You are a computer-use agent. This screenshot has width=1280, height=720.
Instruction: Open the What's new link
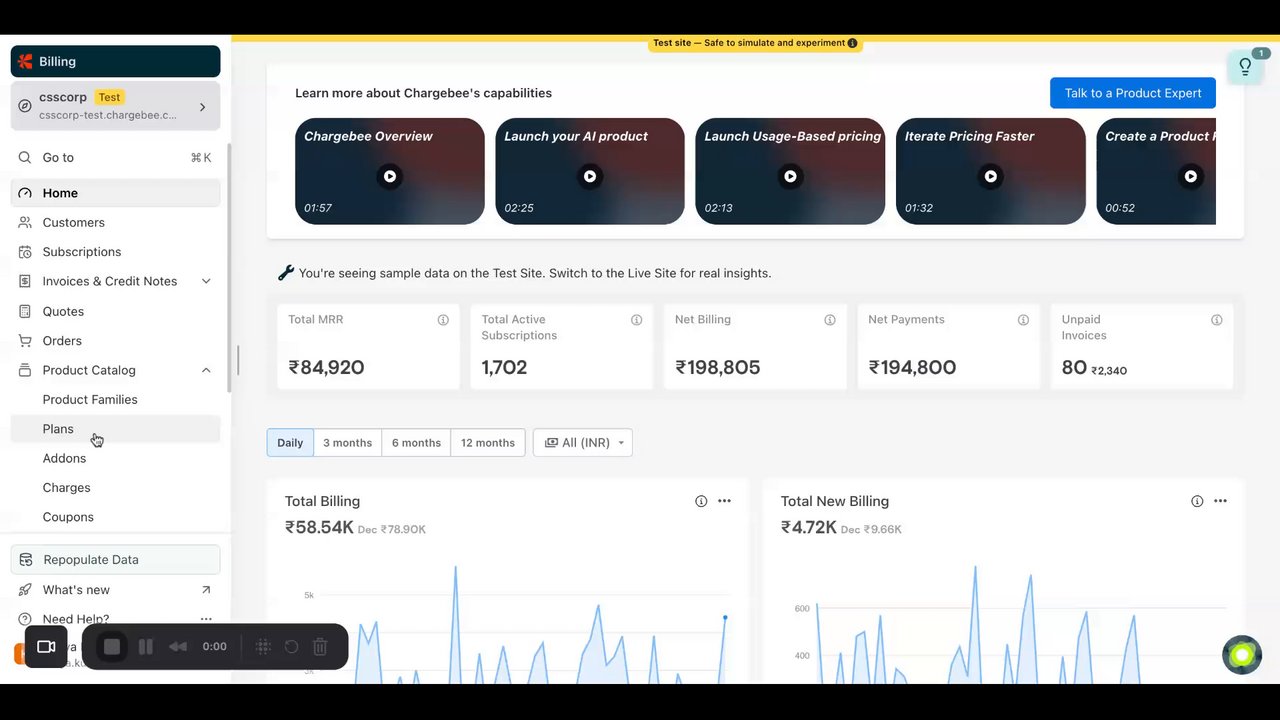point(115,590)
